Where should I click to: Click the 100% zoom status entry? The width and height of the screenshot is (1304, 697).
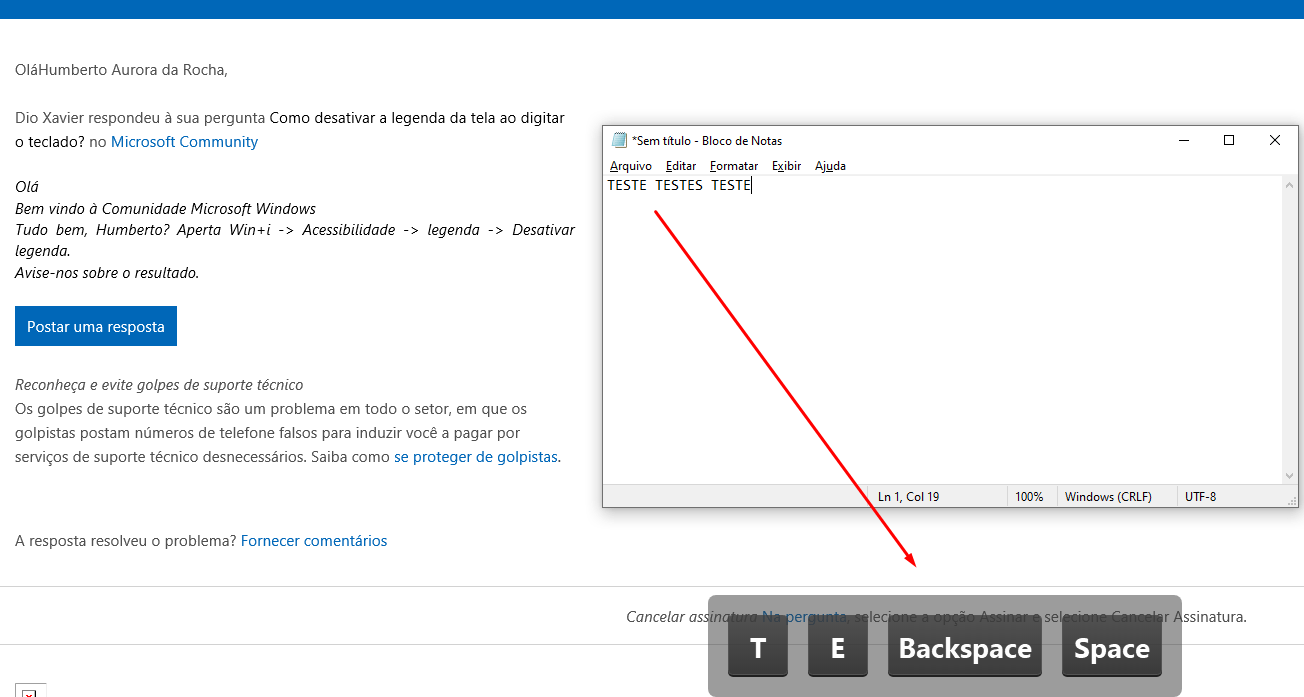click(x=1029, y=496)
